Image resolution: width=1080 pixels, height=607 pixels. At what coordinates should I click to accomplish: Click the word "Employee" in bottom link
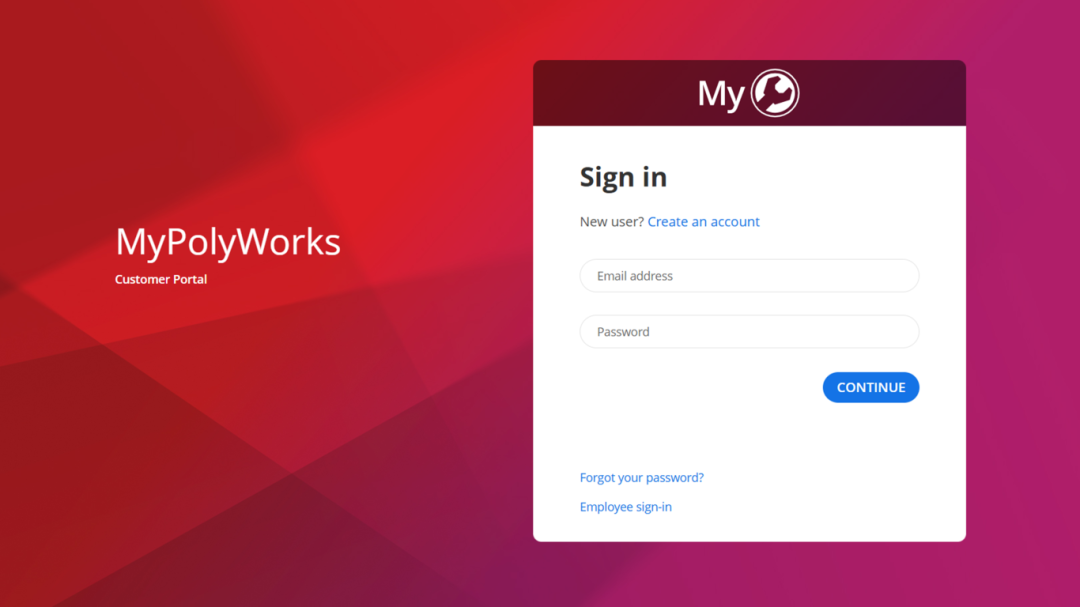(x=606, y=507)
